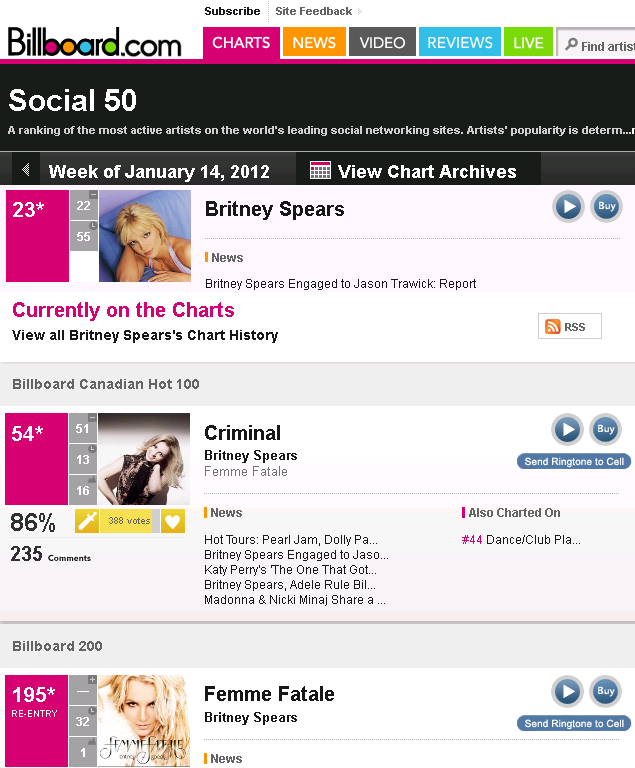Go to previous week arrow

(x=25, y=170)
